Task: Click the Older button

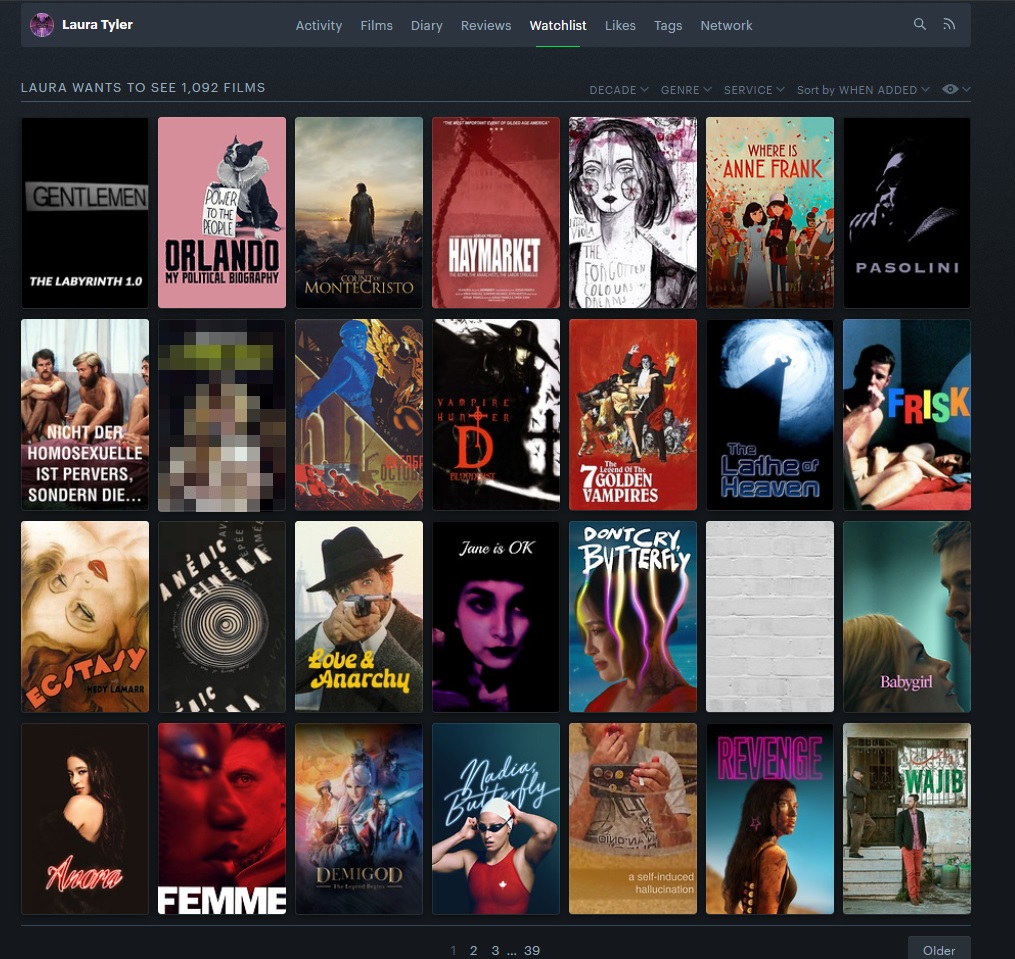Action: point(939,949)
